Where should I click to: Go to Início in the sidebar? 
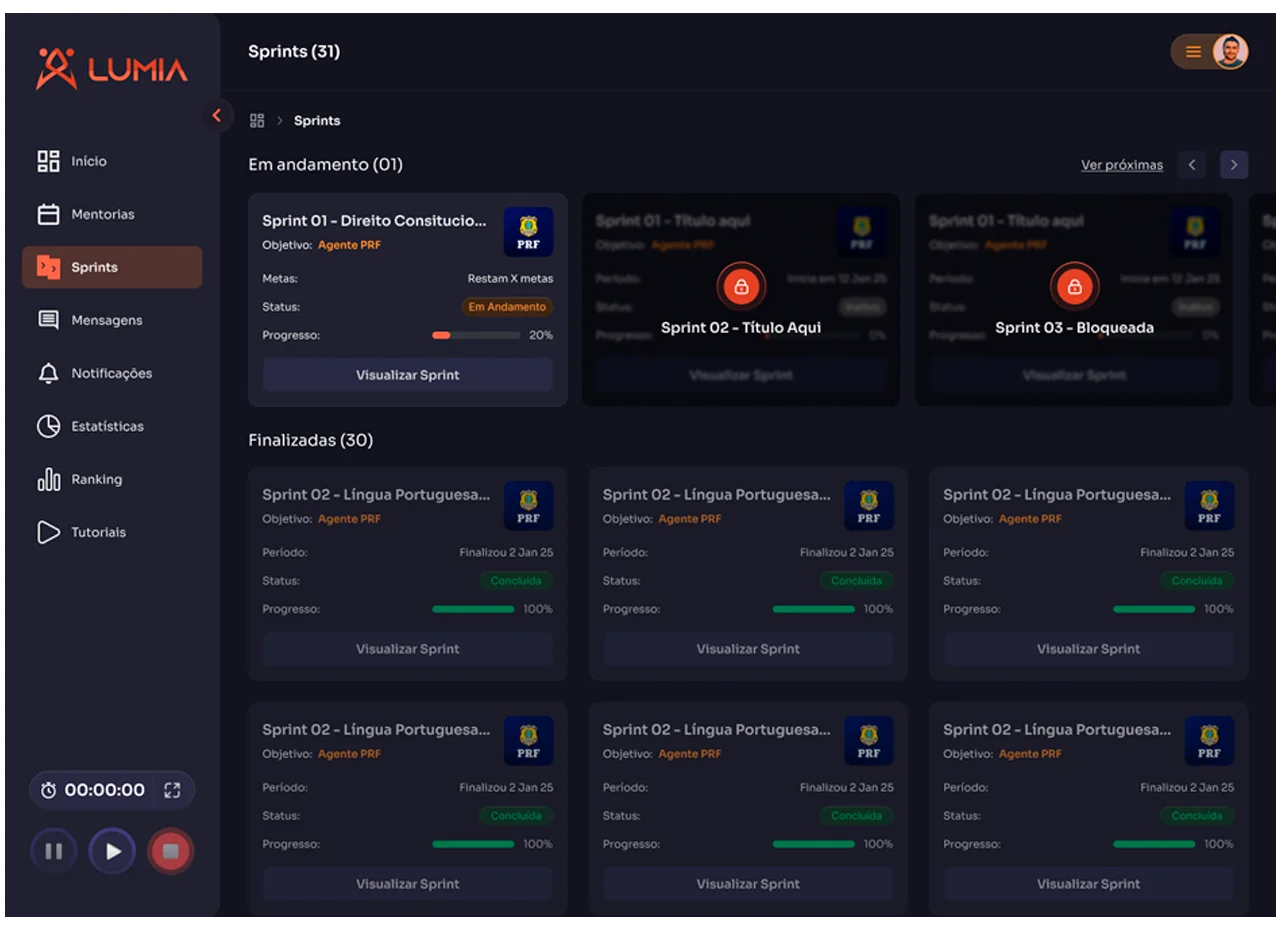(88, 161)
